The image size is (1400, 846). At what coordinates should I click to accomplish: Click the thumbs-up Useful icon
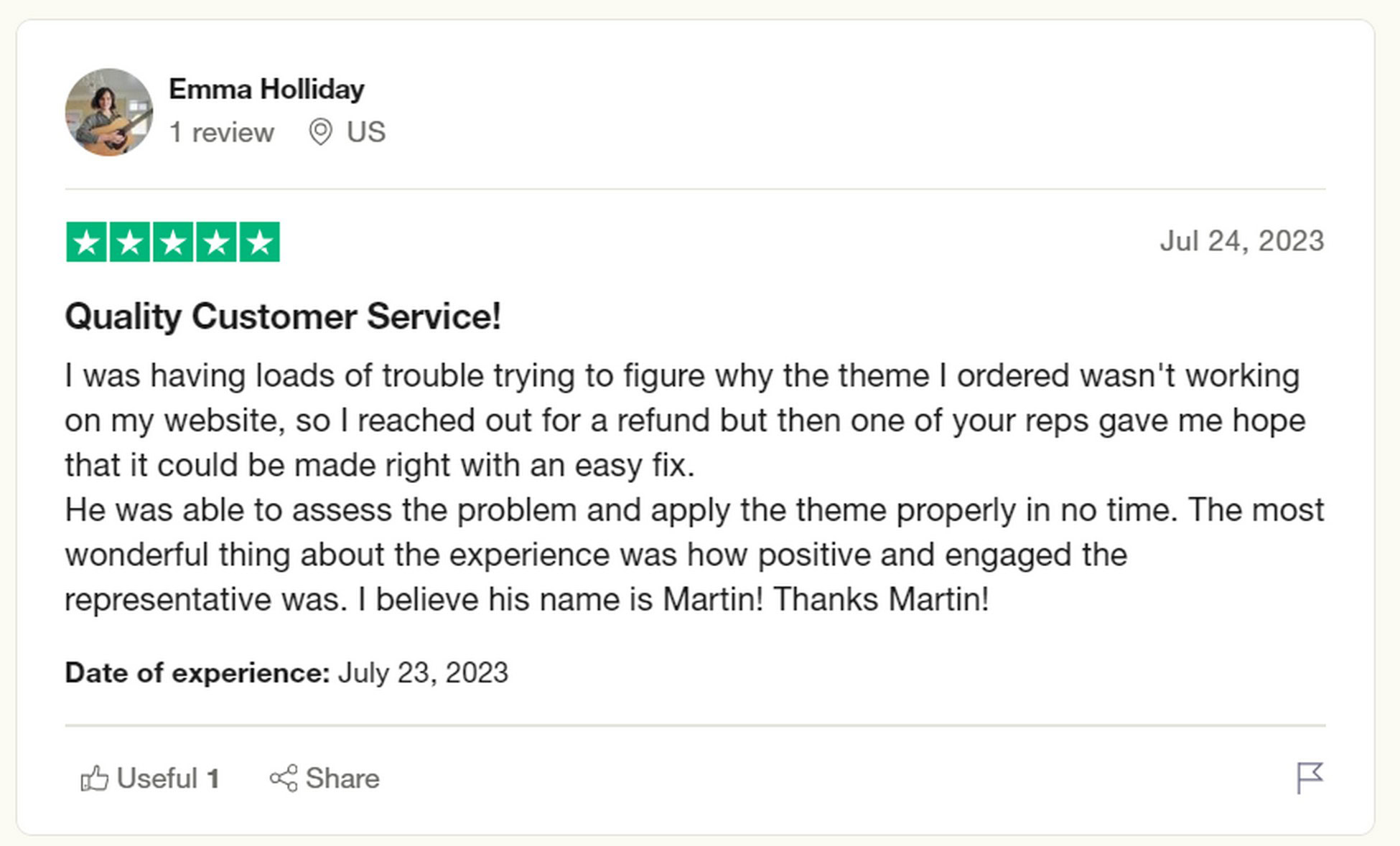pos(95,779)
